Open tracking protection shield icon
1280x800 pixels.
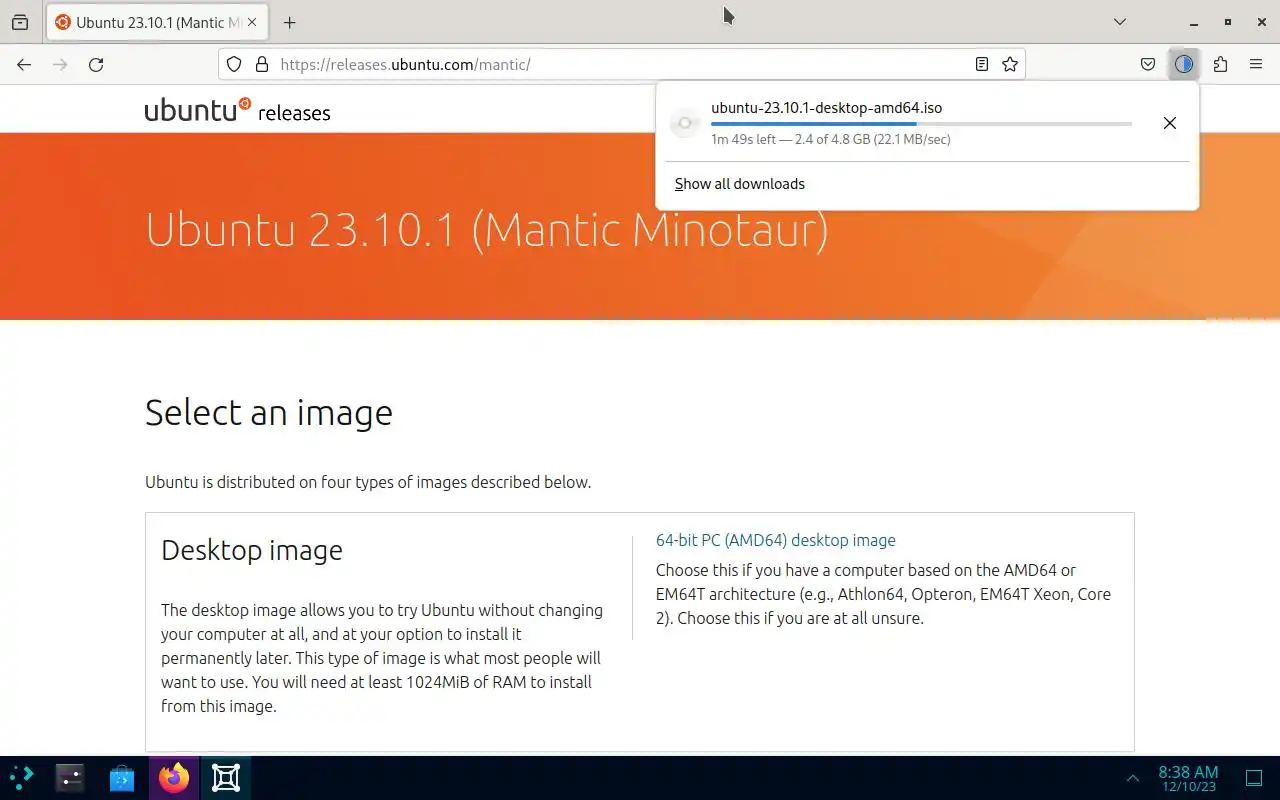pyautogui.click(x=234, y=64)
